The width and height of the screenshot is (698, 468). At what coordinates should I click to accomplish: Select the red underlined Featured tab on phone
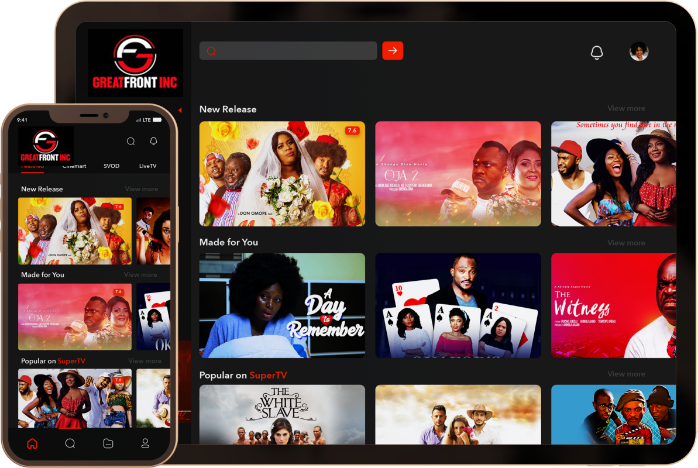[32, 167]
